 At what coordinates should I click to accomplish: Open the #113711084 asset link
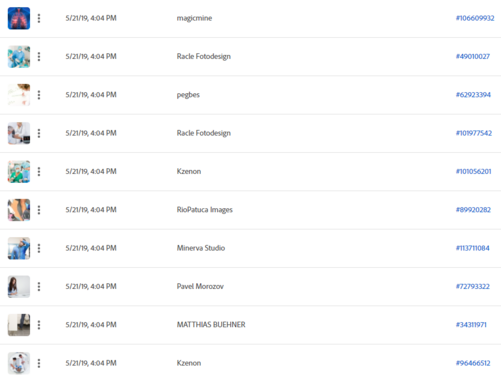coord(473,248)
